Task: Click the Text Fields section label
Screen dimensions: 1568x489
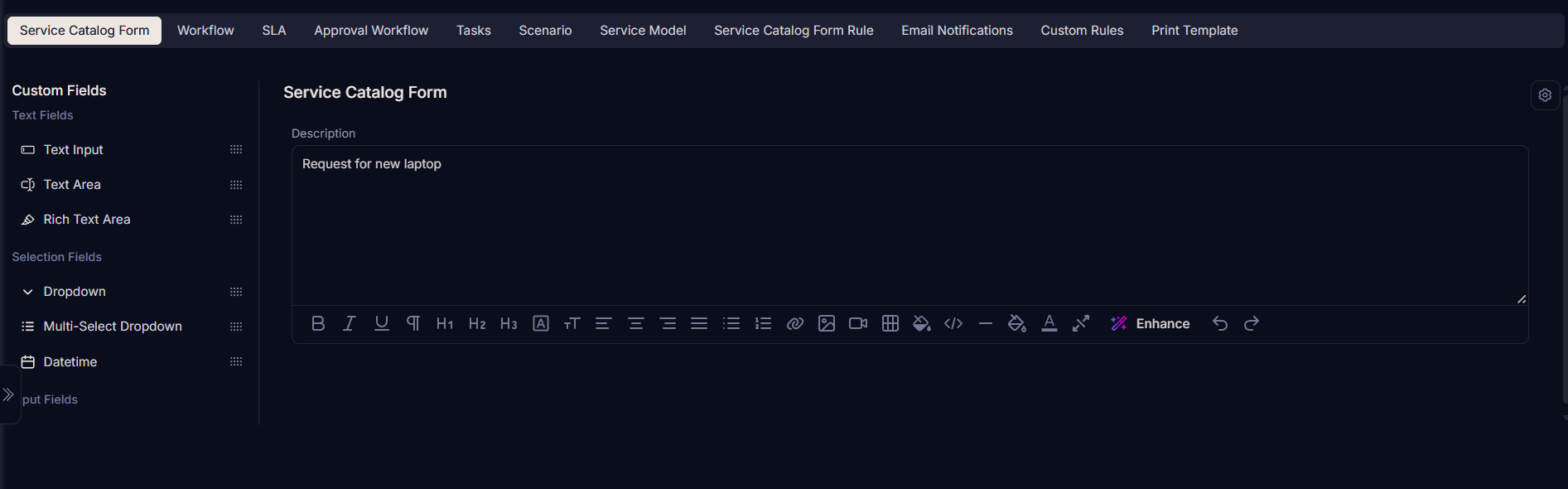Action: (42, 115)
